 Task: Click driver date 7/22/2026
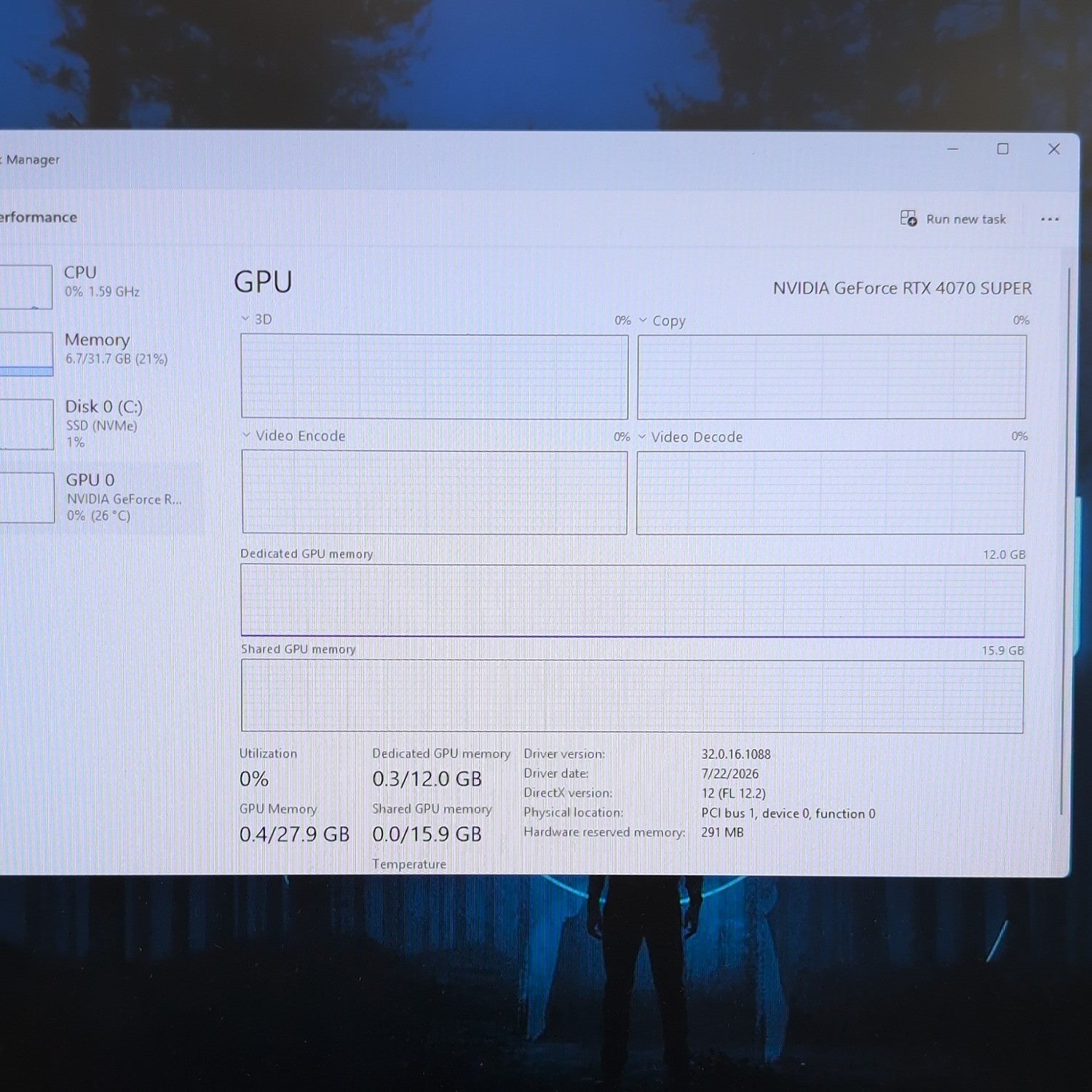click(x=730, y=774)
